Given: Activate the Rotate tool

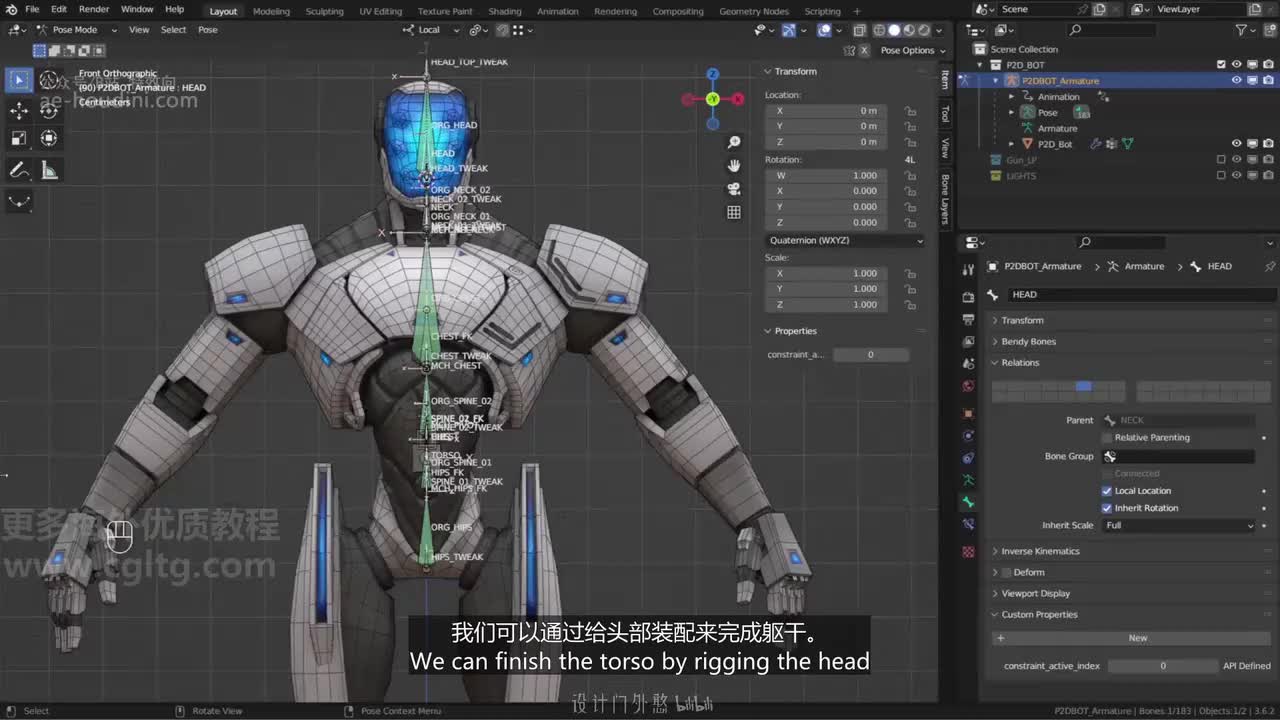Looking at the screenshot, I should tap(49, 111).
